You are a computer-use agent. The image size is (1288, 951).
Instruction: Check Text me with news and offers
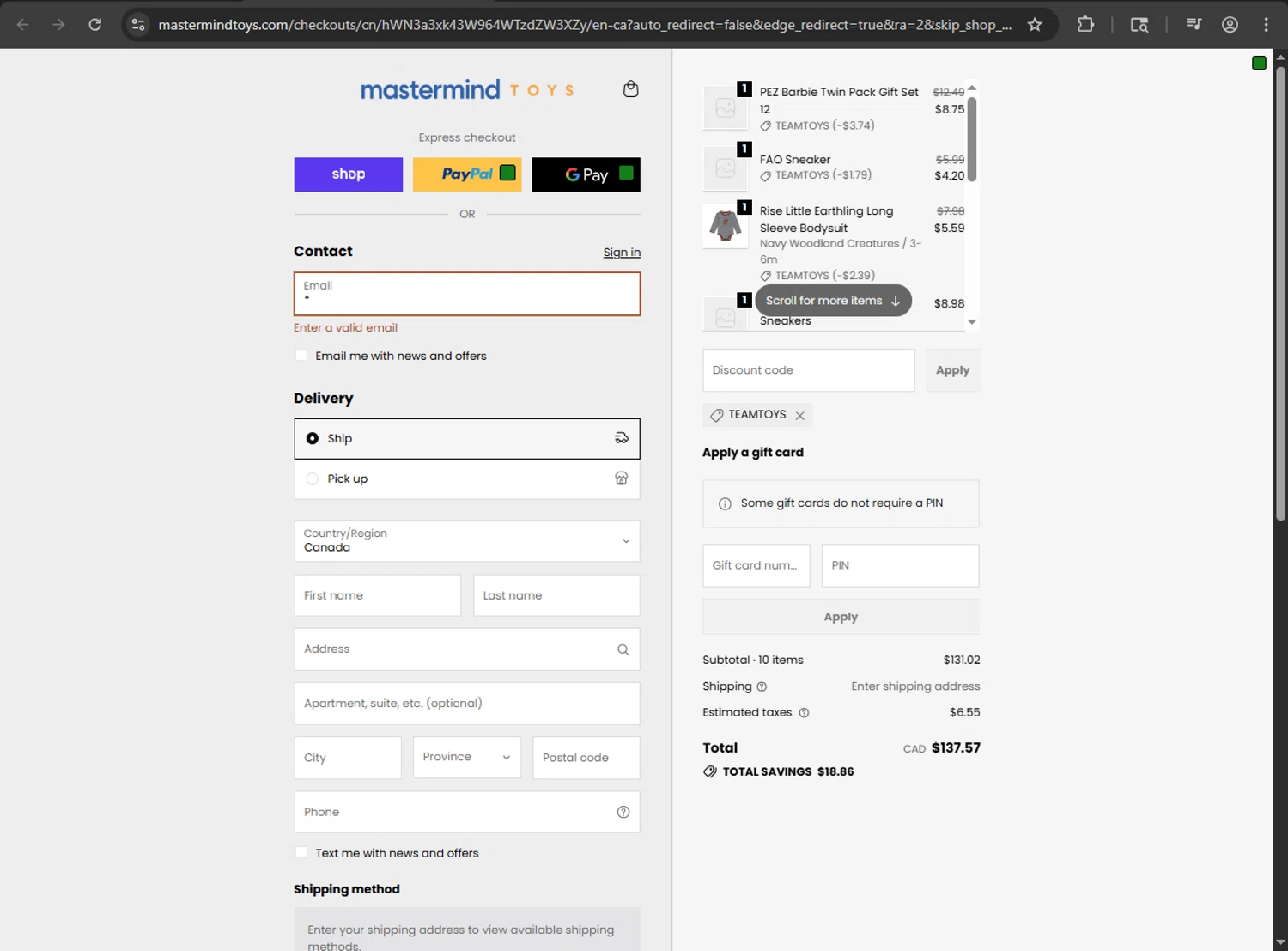click(301, 853)
